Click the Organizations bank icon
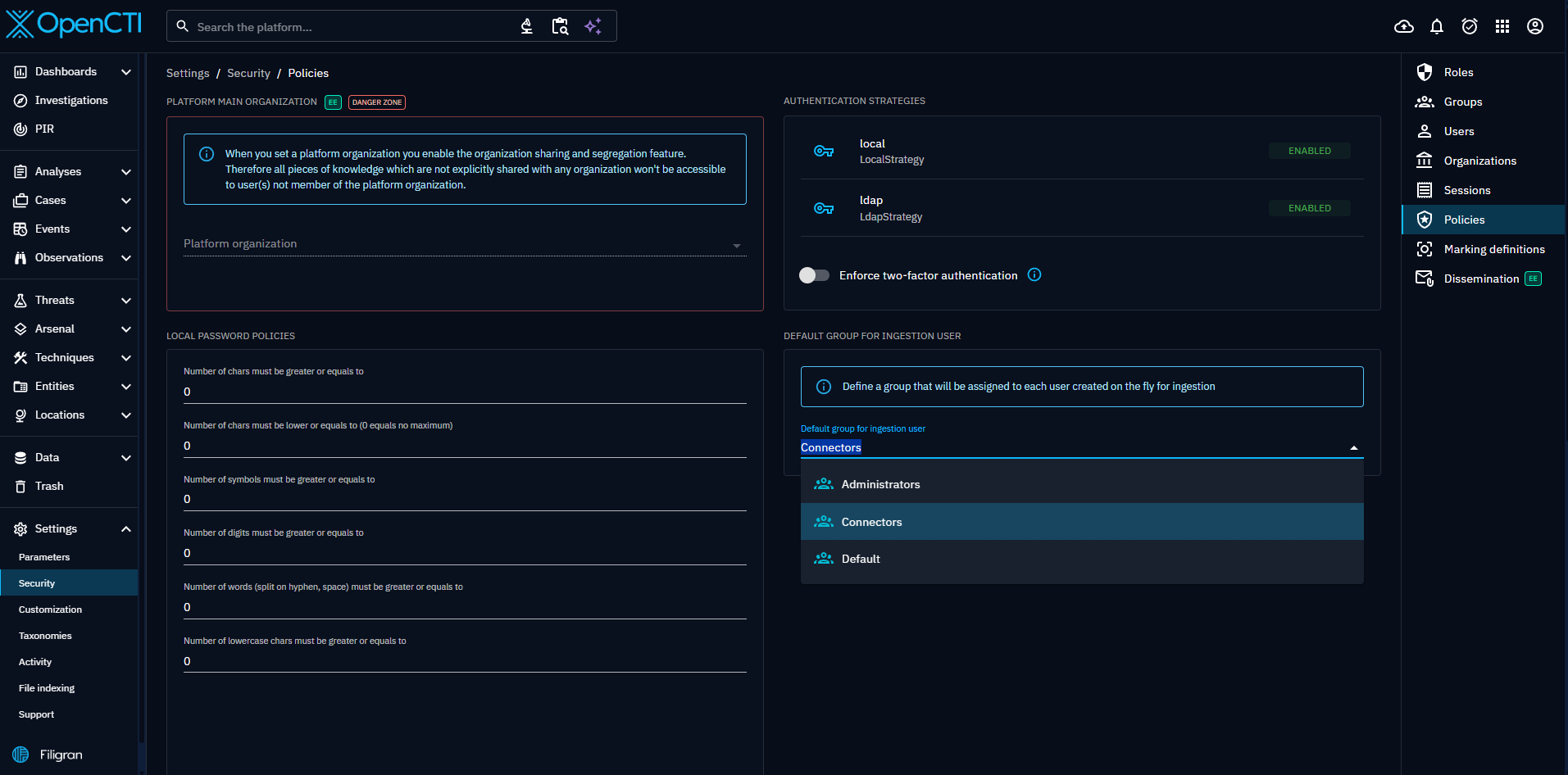Screen dimensions: 1568x775 pyautogui.click(x=1425, y=161)
